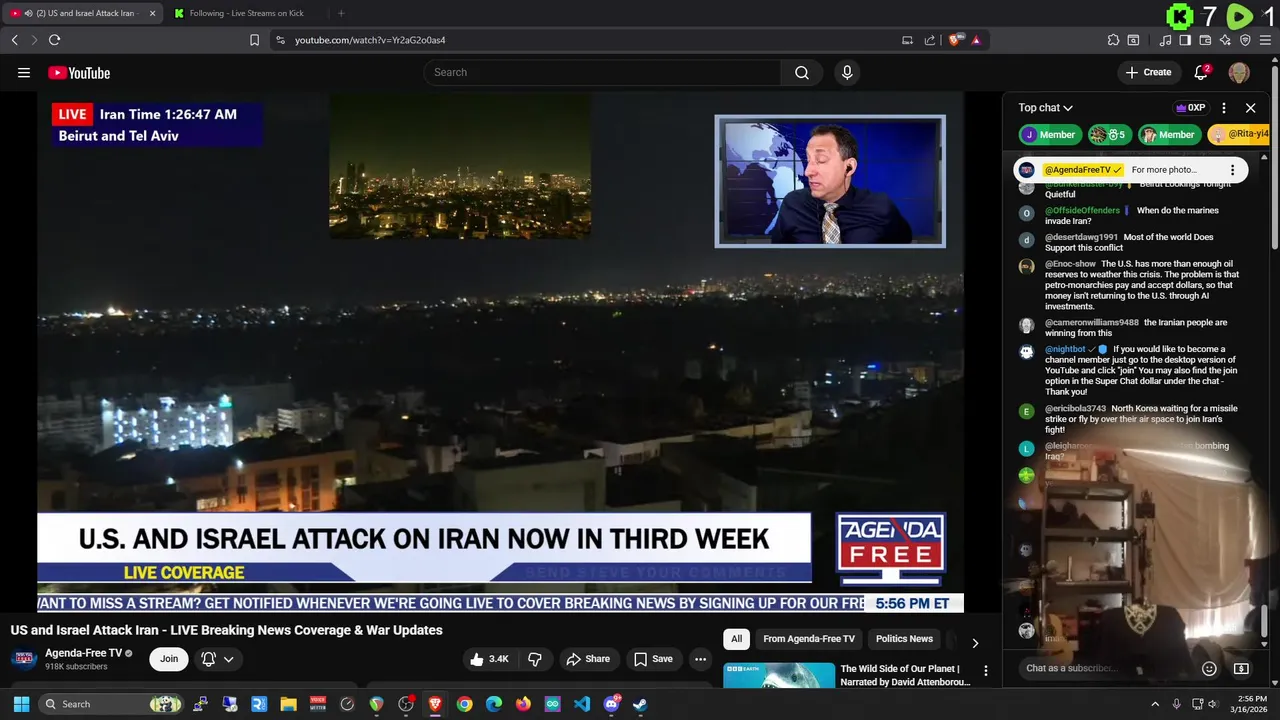Open Brave Shields lion icon

pos(956,40)
